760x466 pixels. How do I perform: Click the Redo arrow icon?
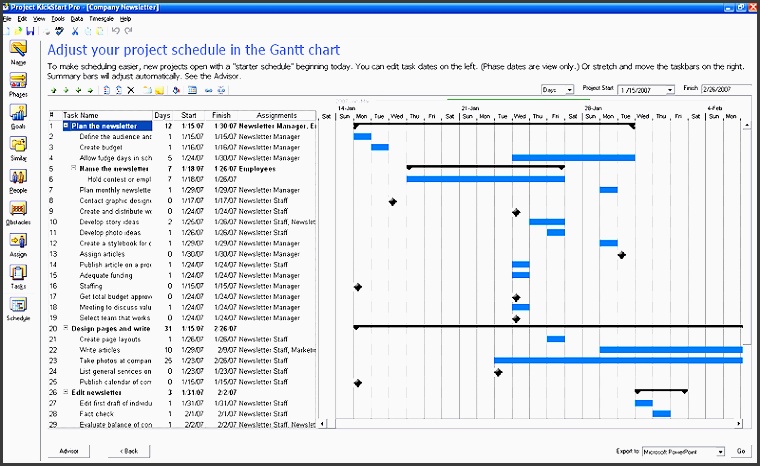128,31
